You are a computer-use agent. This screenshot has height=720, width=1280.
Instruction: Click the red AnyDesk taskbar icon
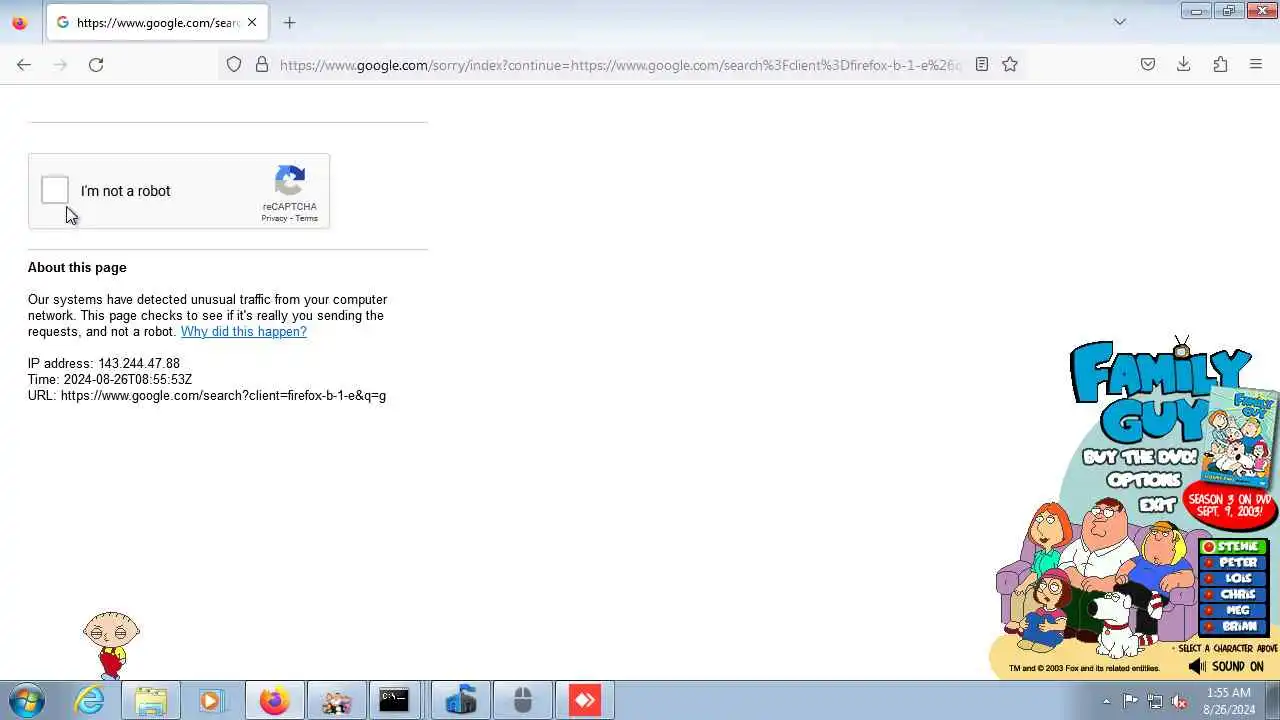(x=584, y=700)
